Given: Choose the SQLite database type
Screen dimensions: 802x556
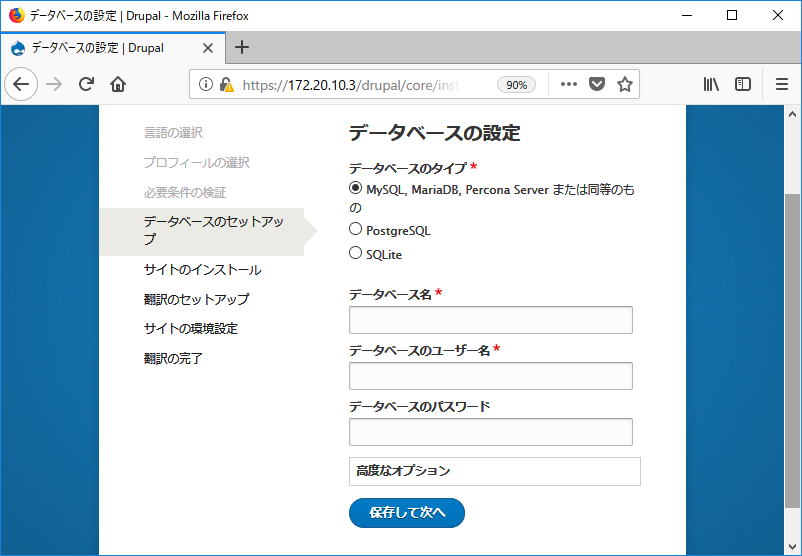Looking at the screenshot, I should [355, 253].
